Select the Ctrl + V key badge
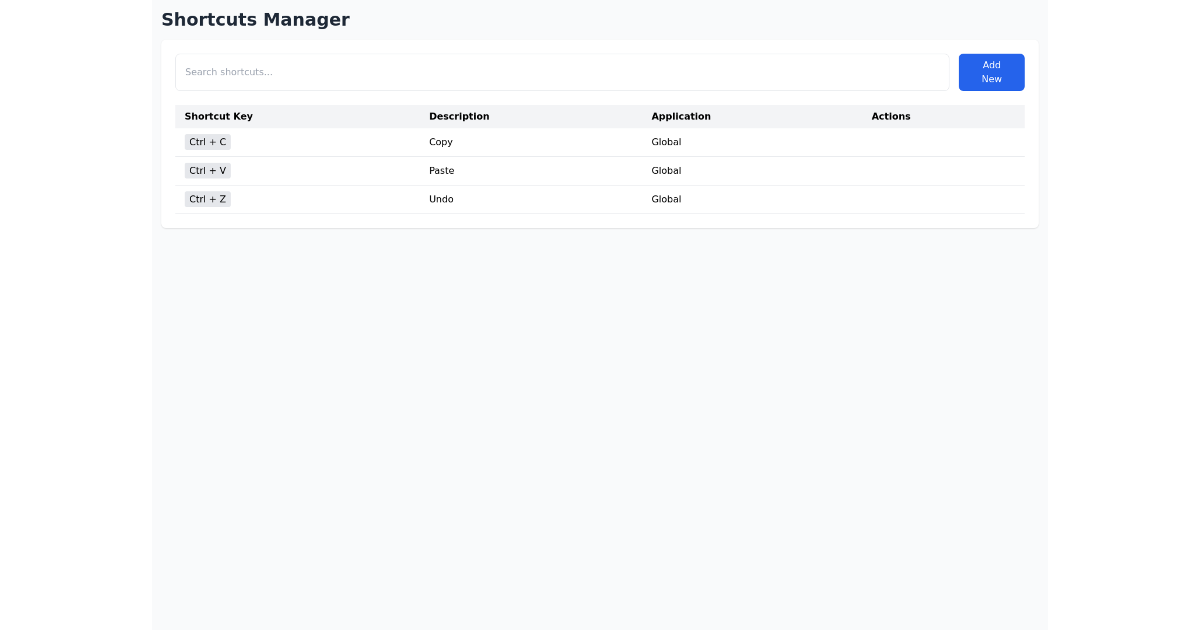The height and width of the screenshot is (630, 1200). 207,170
